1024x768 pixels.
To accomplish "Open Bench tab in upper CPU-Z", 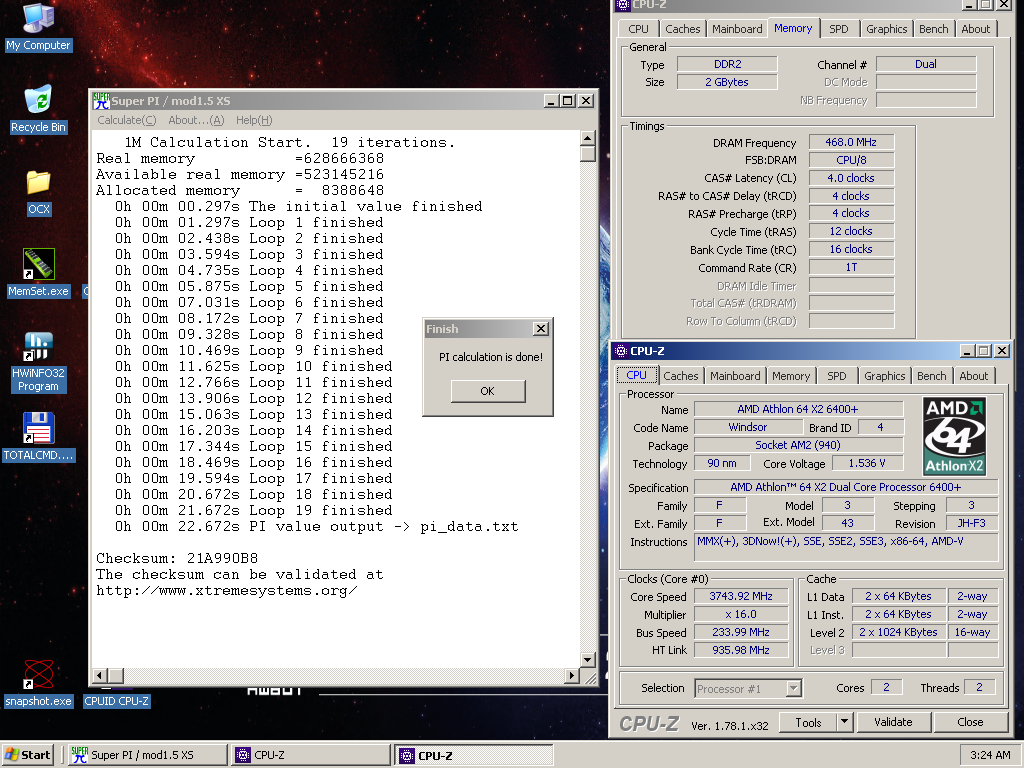I will click(x=933, y=29).
